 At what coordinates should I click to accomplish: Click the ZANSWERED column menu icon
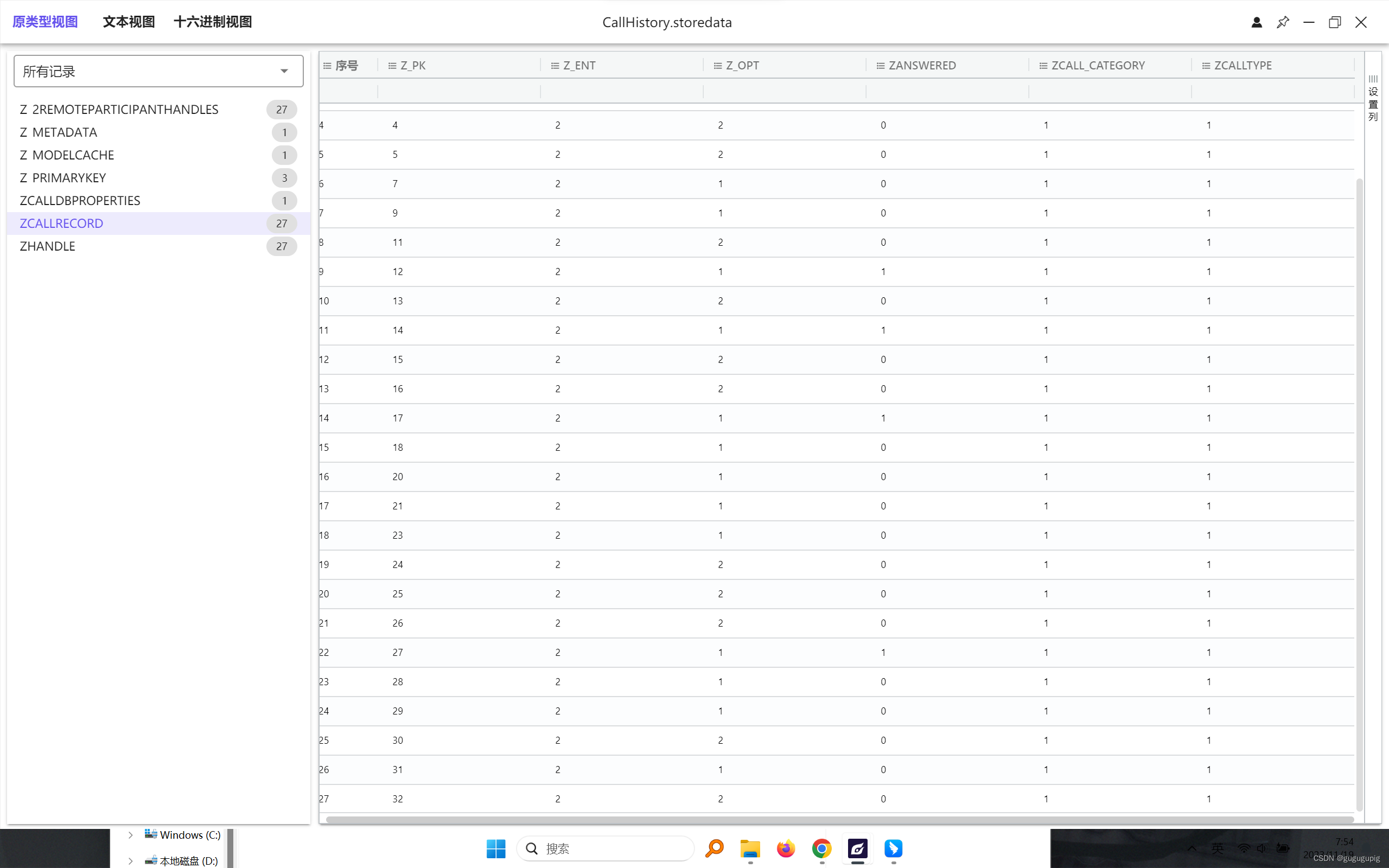pos(881,66)
